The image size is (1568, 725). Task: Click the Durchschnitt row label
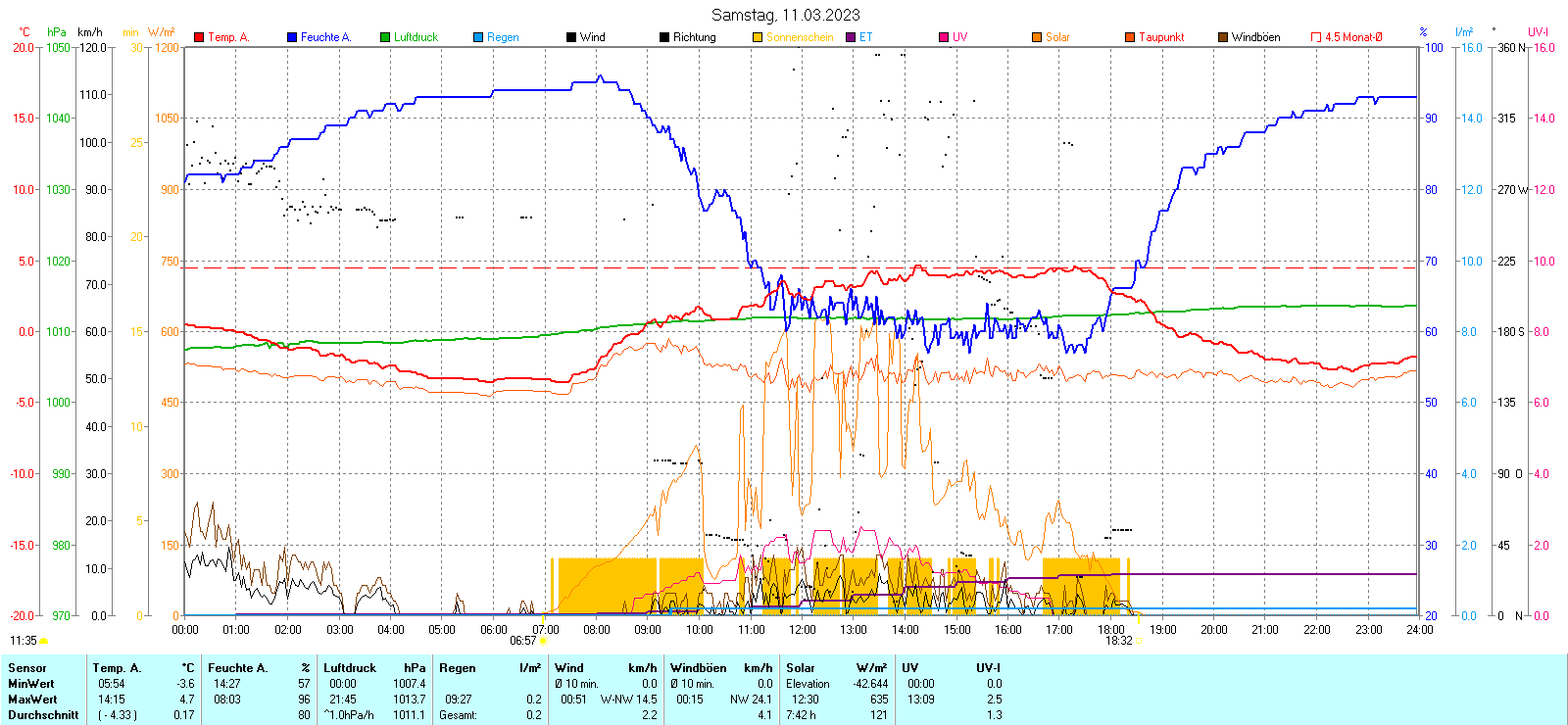coord(43,715)
